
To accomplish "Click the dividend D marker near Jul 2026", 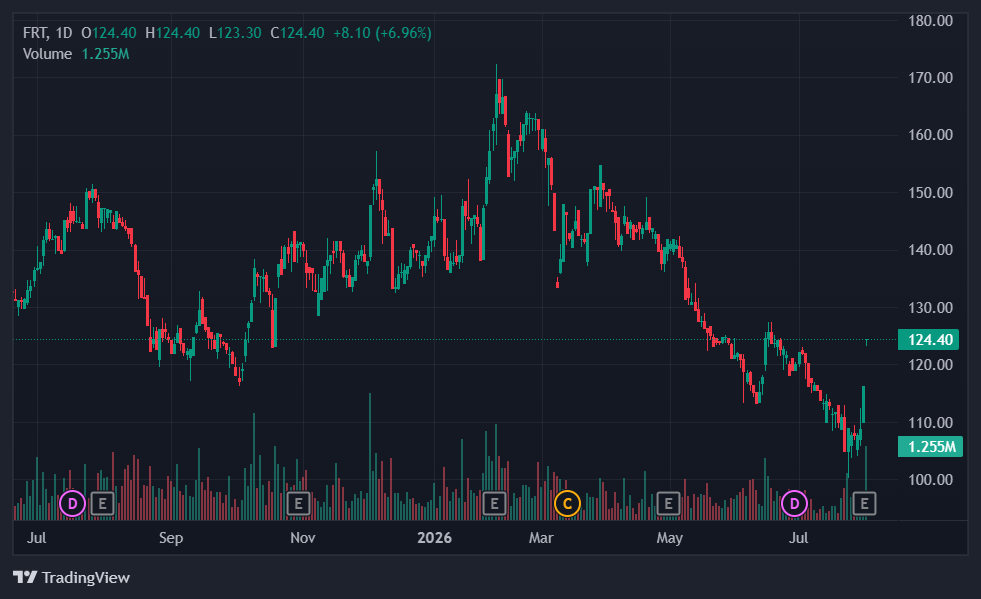I will coord(795,503).
